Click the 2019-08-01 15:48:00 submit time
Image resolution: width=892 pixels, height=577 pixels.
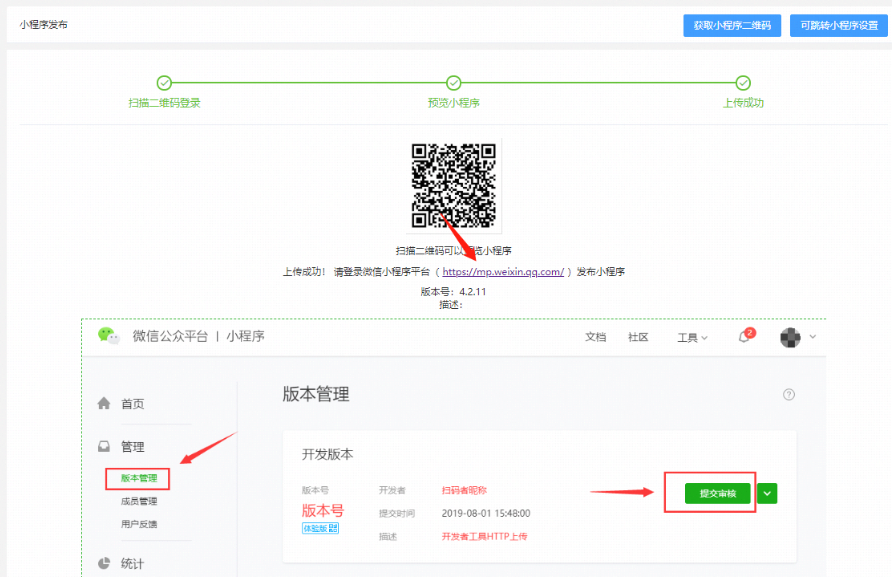[x=486, y=513]
